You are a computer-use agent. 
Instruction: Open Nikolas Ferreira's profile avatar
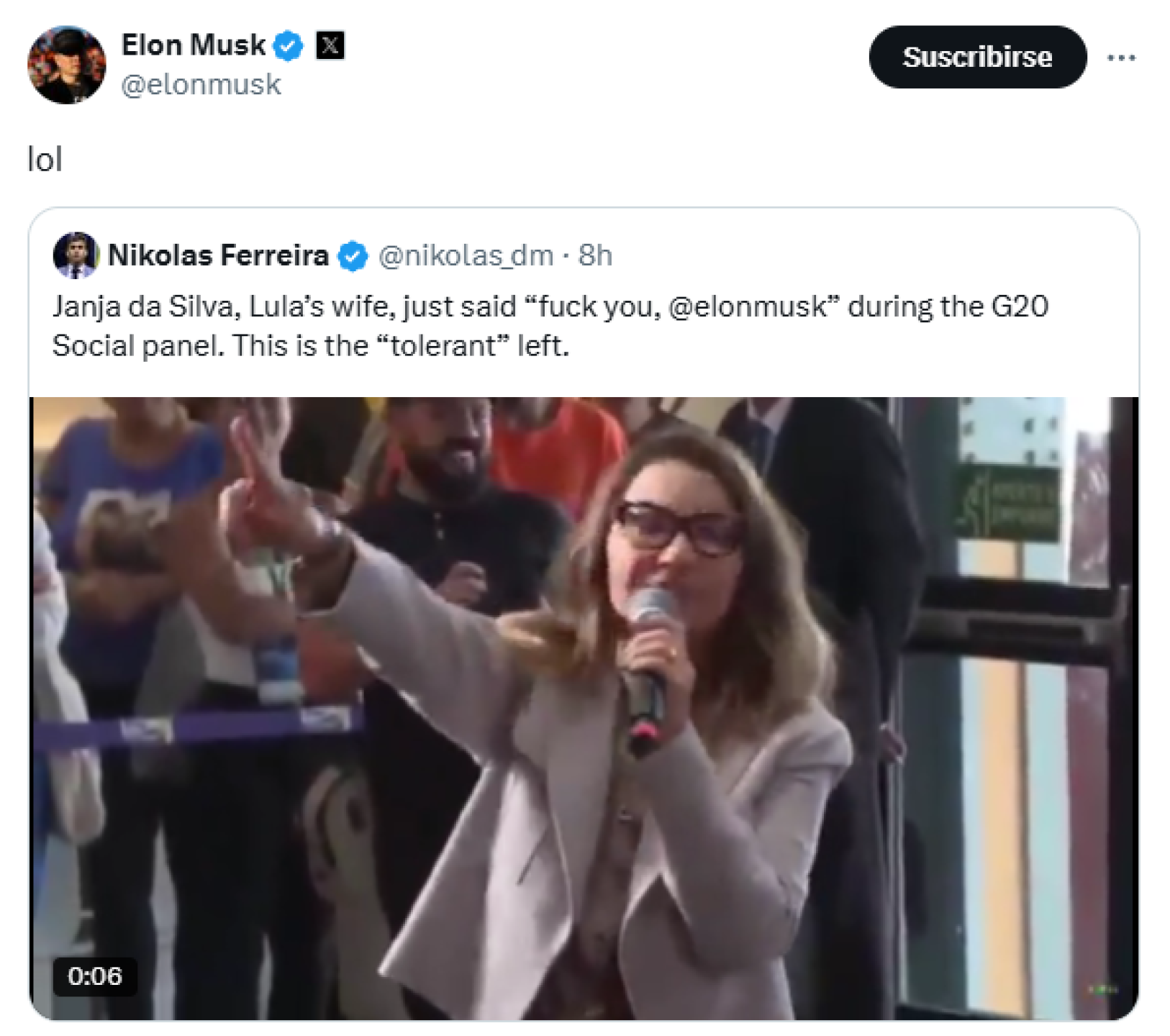point(76,255)
